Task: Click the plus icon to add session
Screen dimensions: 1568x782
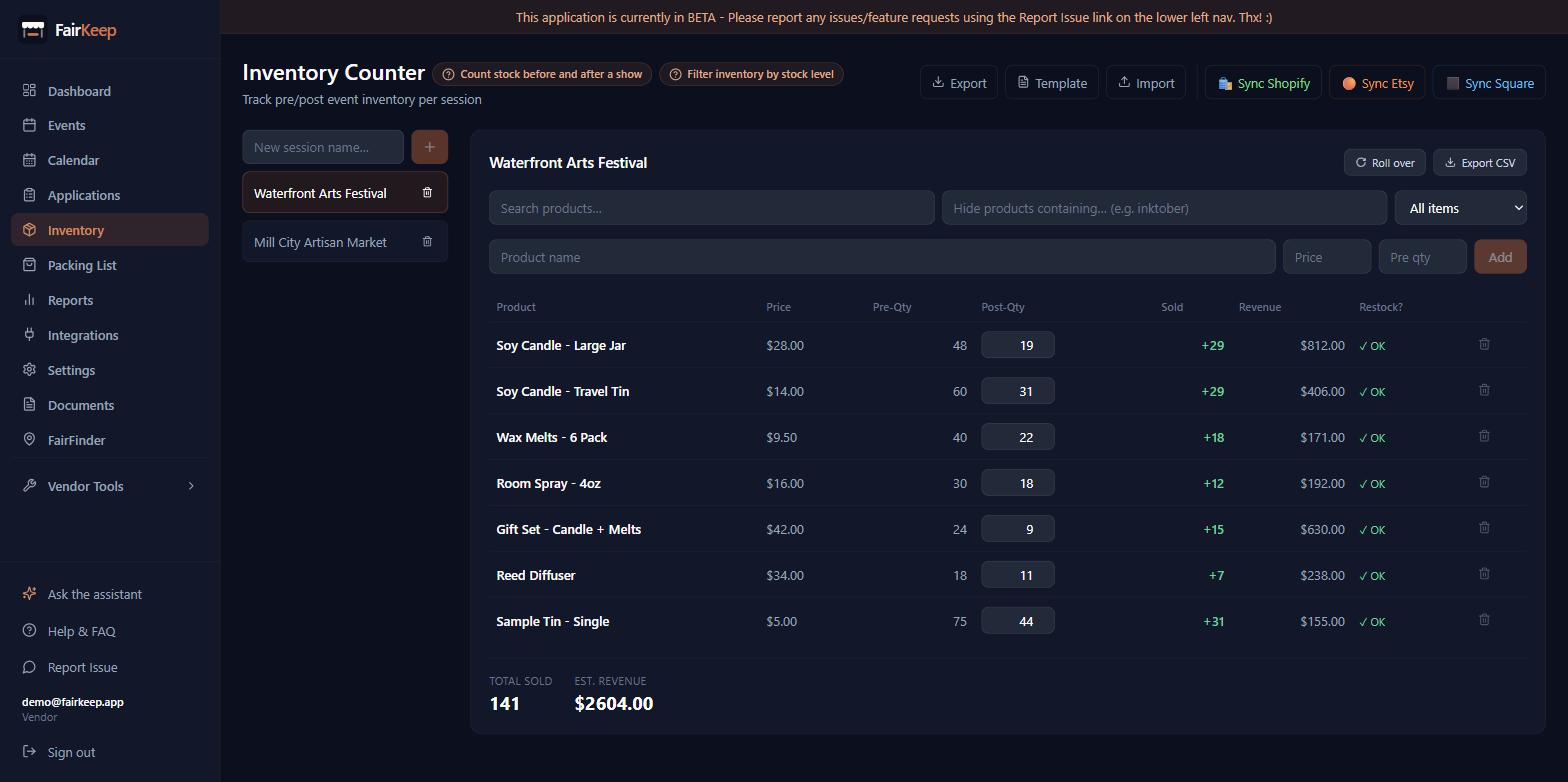Action: pos(429,147)
